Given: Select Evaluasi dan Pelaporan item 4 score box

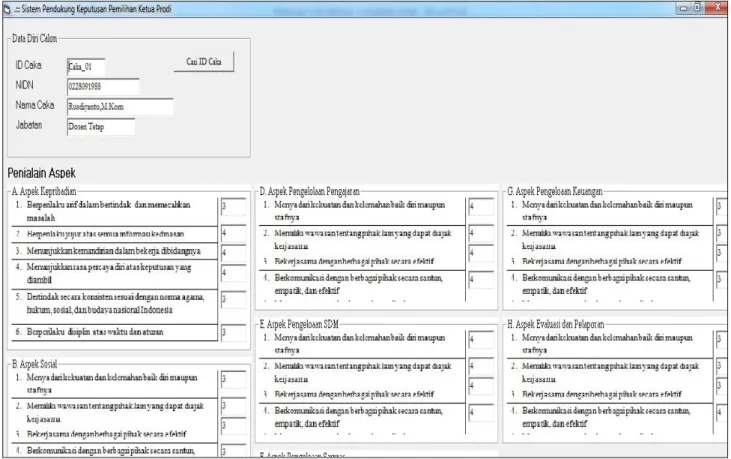Looking at the screenshot, I should coord(722,413).
